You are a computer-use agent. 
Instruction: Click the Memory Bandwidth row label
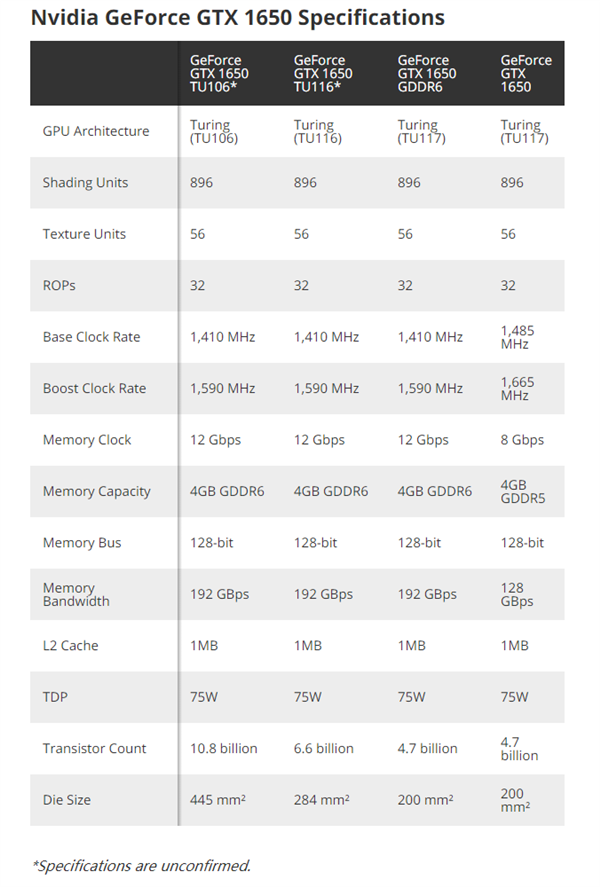pos(76,594)
